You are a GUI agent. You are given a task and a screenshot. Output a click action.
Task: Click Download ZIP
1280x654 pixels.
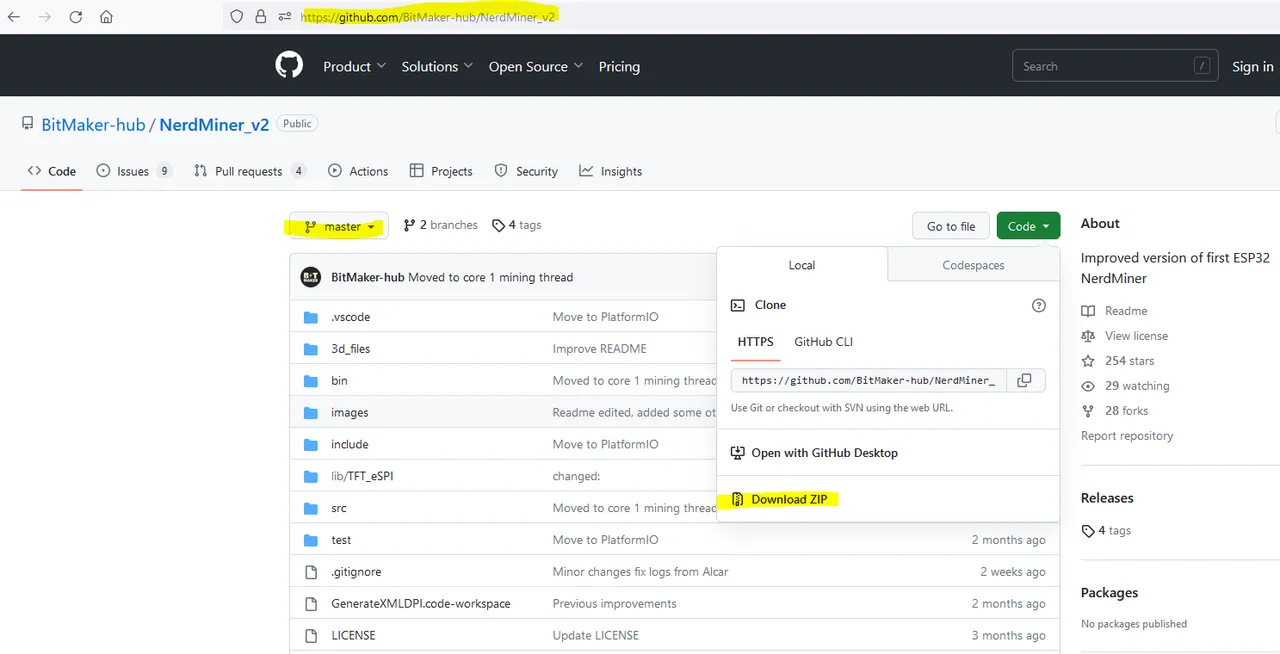click(x=789, y=499)
